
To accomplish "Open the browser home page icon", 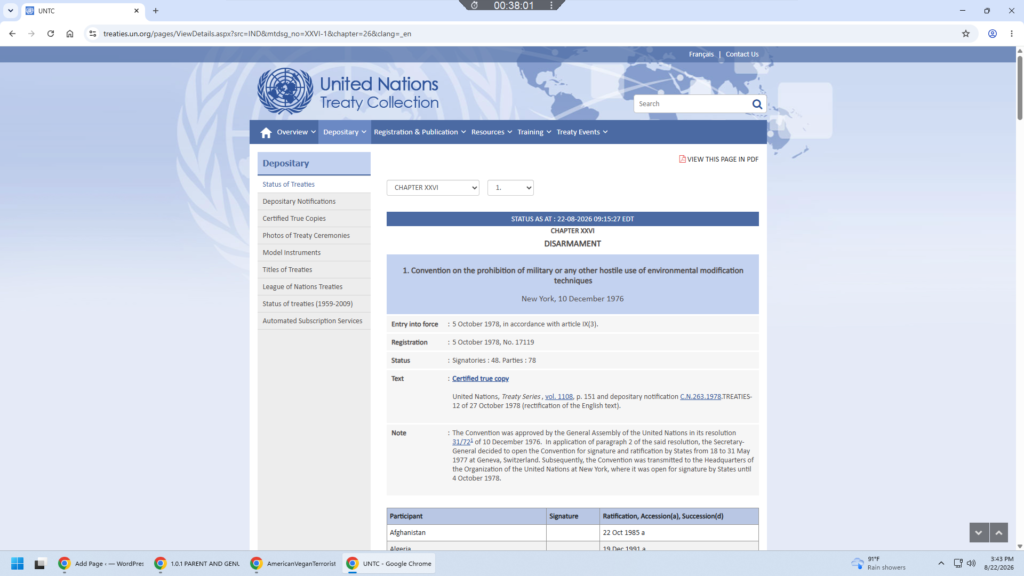I will (x=70, y=33).
